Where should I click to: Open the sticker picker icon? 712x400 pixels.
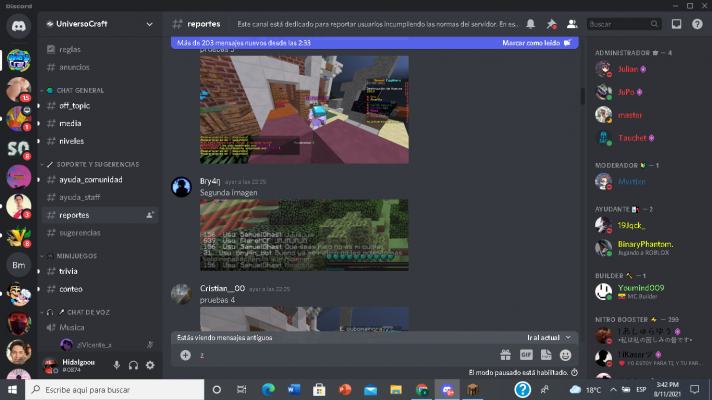click(546, 355)
